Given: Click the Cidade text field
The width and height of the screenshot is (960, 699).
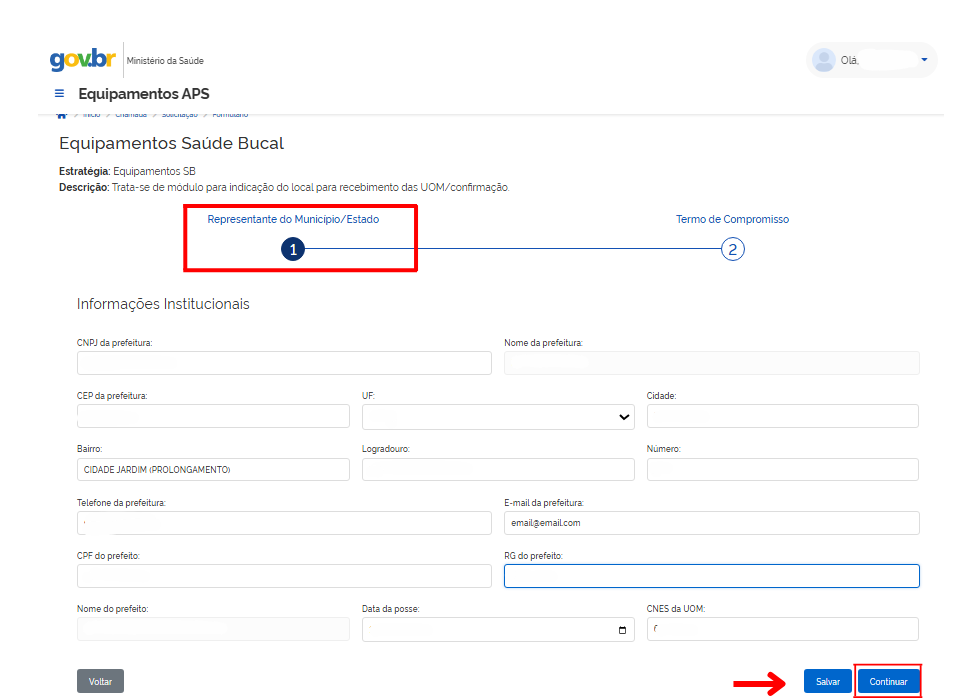Looking at the screenshot, I should pos(782,416).
